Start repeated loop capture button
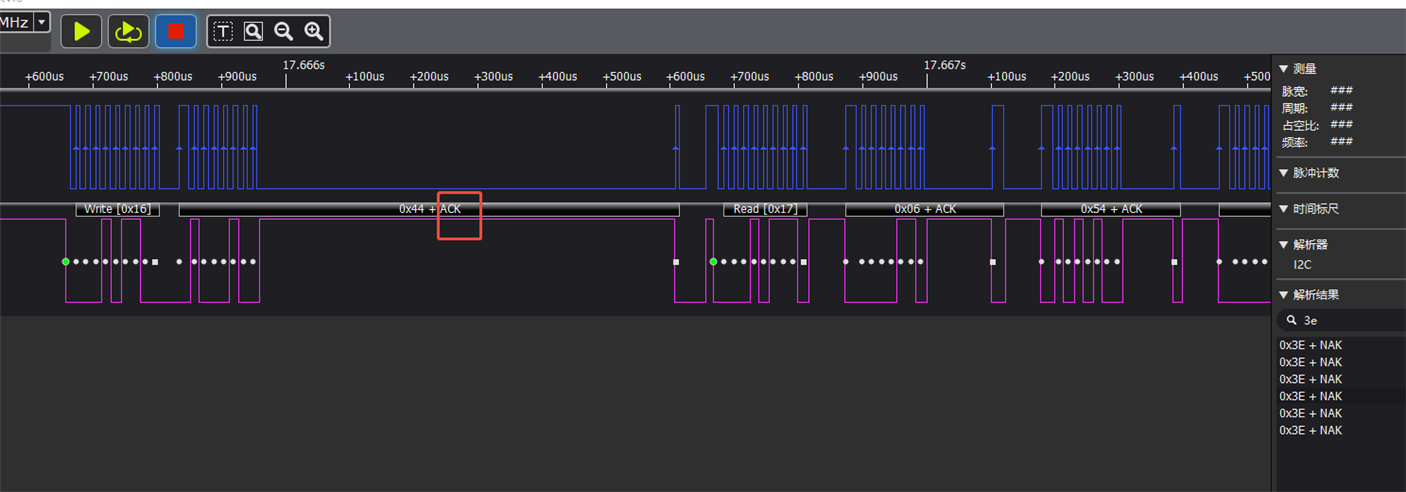Screen dimensions: 1406x492 128,32
